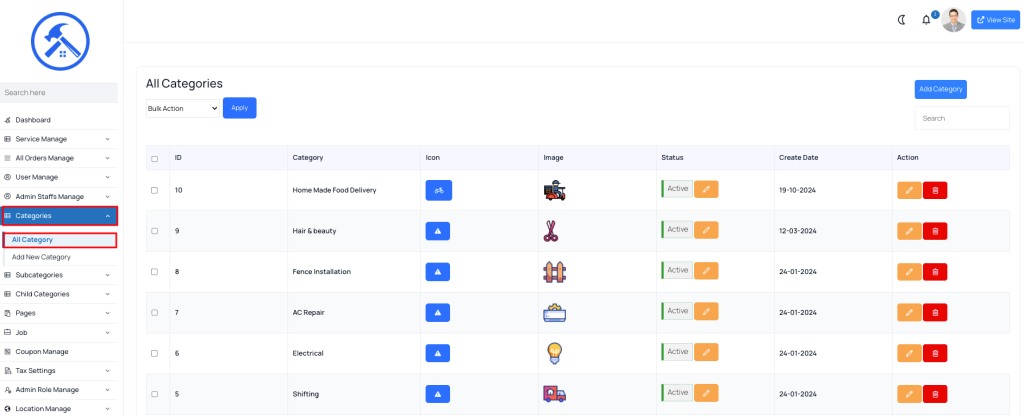The image size is (1024, 416).
Task: Check the box for category ID 6
Action: pos(154,353)
